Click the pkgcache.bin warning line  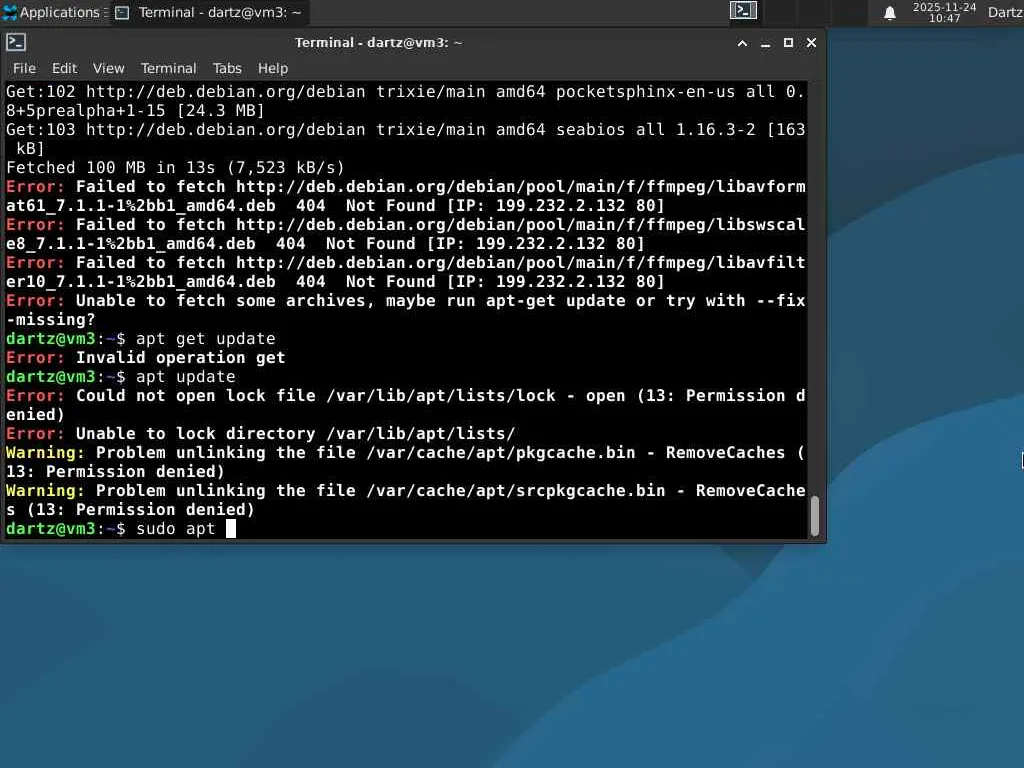(406, 462)
